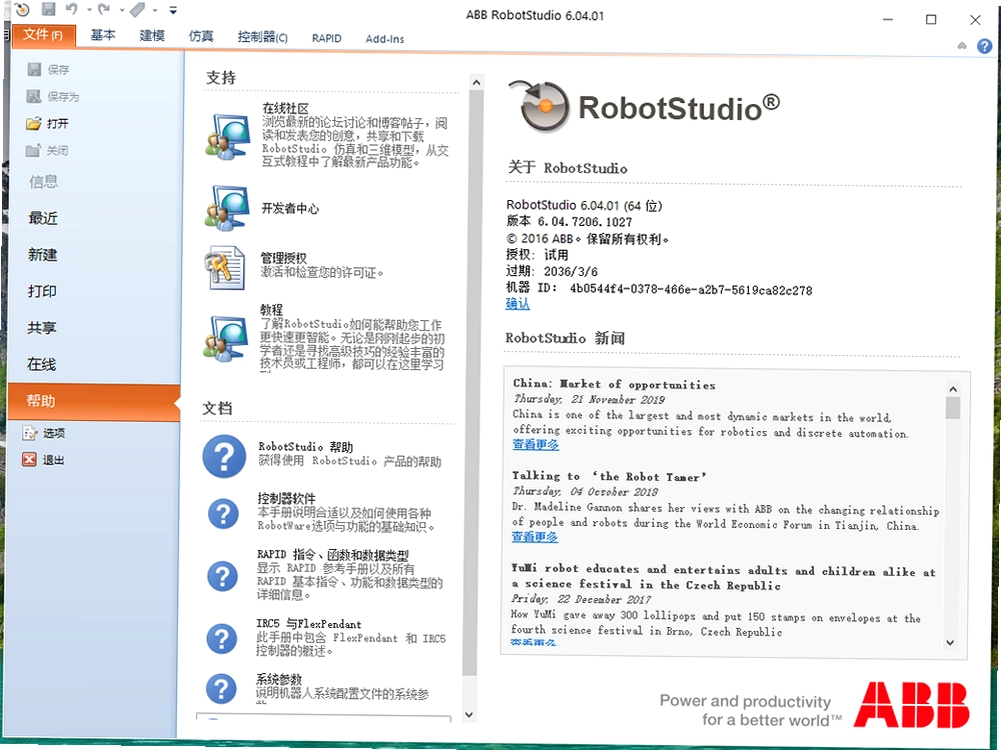
Task: Select 共享 in the backstage menu
Action: pos(42,327)
